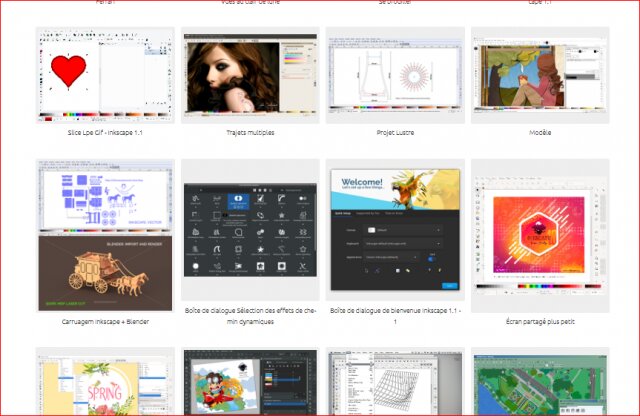640x416 pixels.
Task: Click the 'Boîte de dialogue Sélection des effets' caption
Action: point(250,316)
